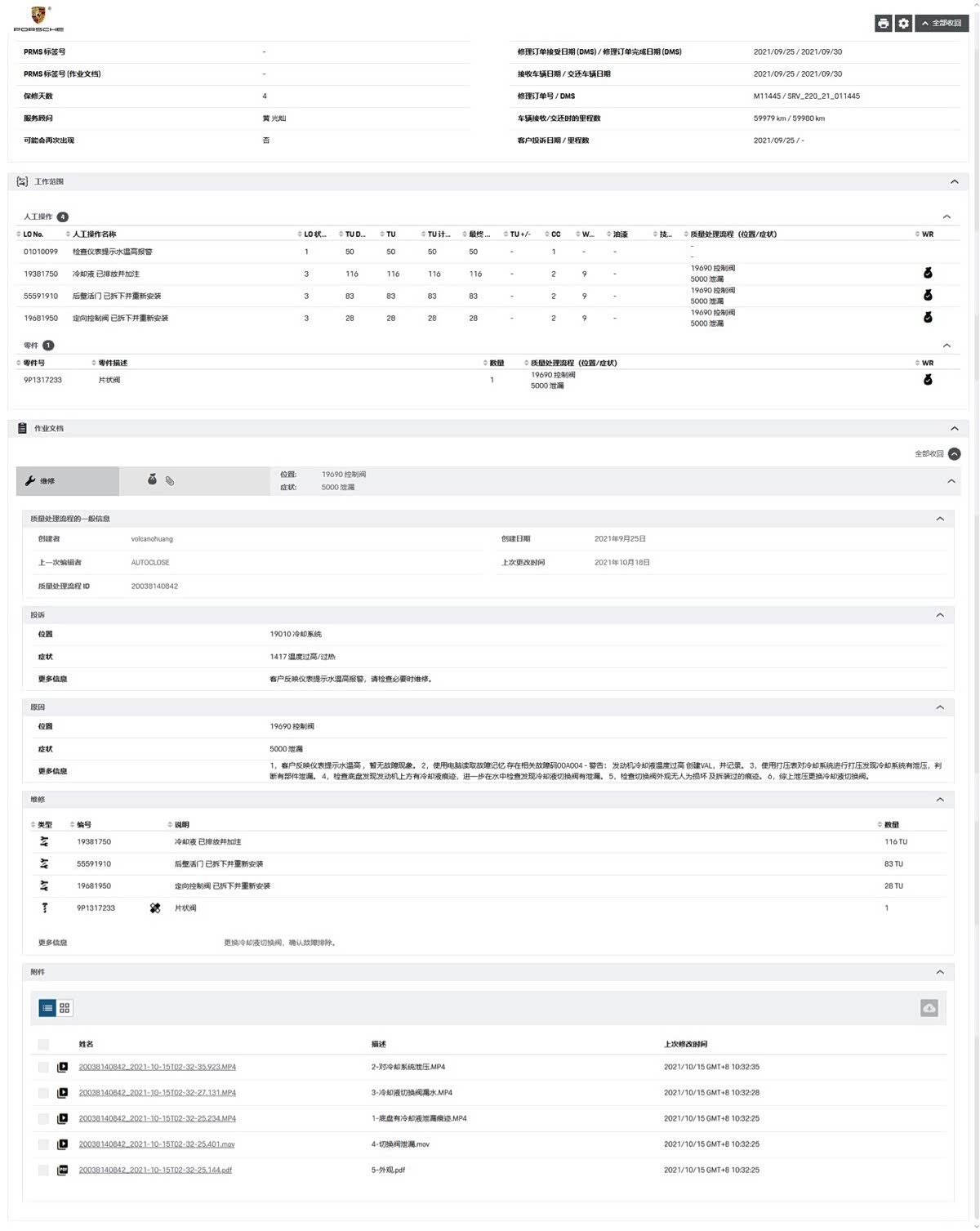Screen dimensions: 980x1231
Task: Check the box for 3-冷却液切换阀漏水.MP4
Action: point(43,1093)
